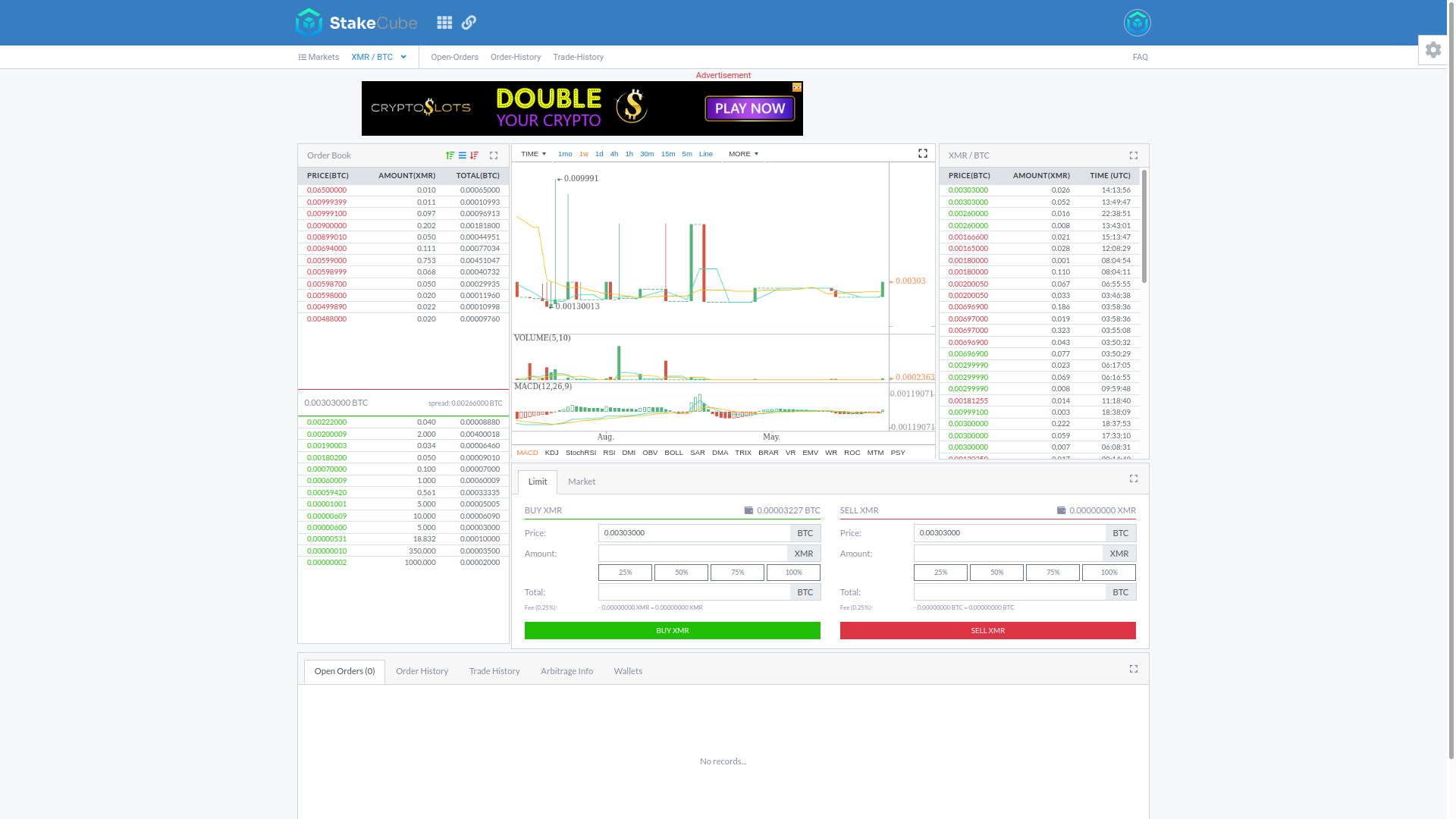
Task: Expand the TIME dropdown on chart
Action: [533, 154]
